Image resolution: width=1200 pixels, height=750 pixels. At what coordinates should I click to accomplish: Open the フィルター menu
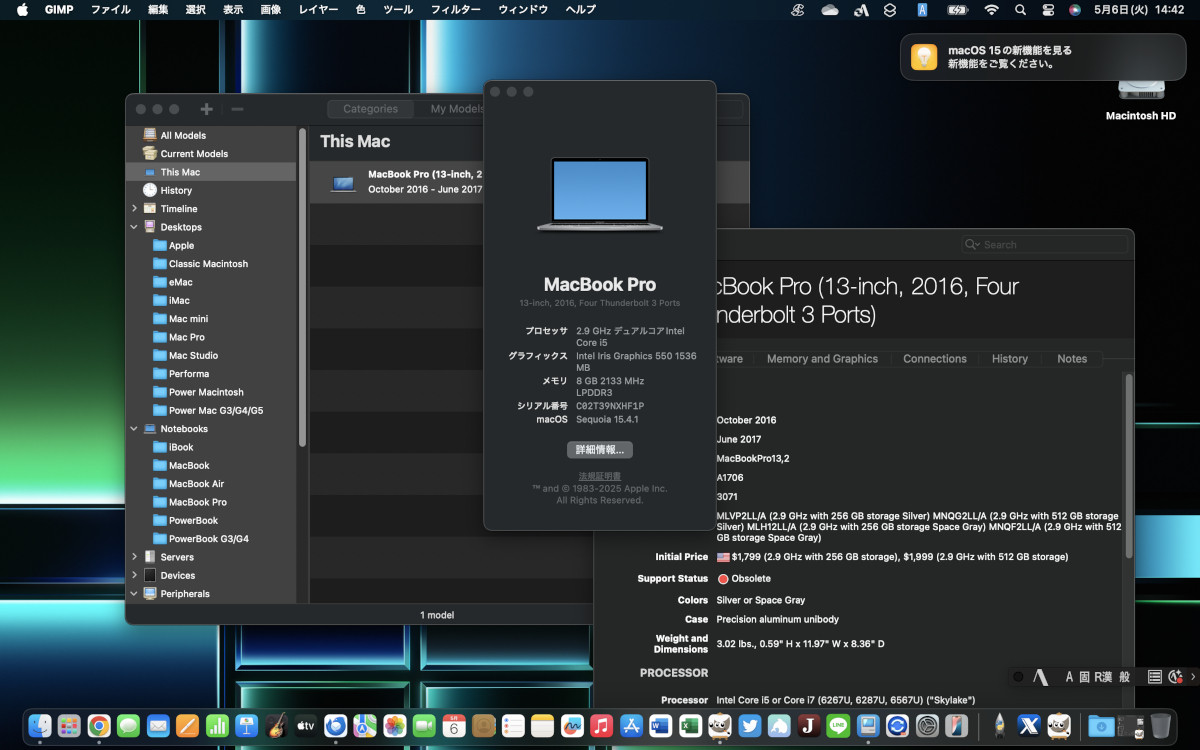(455, 9)
